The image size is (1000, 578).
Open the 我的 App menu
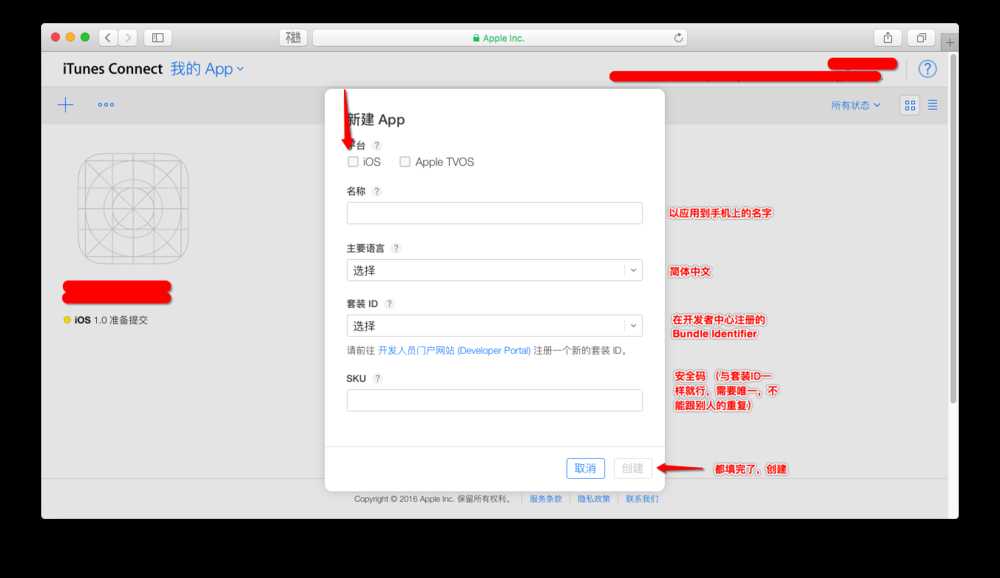tap(207, 69)
